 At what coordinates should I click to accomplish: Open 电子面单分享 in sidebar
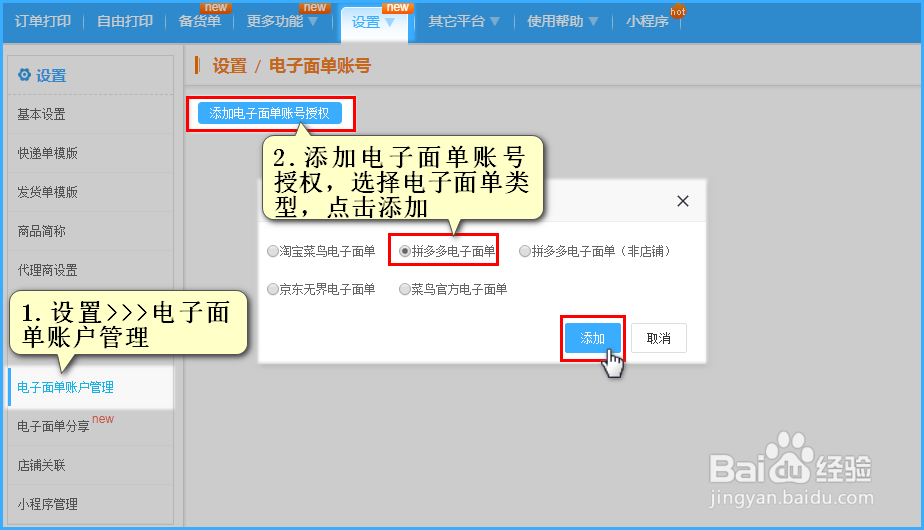[90, 426]
